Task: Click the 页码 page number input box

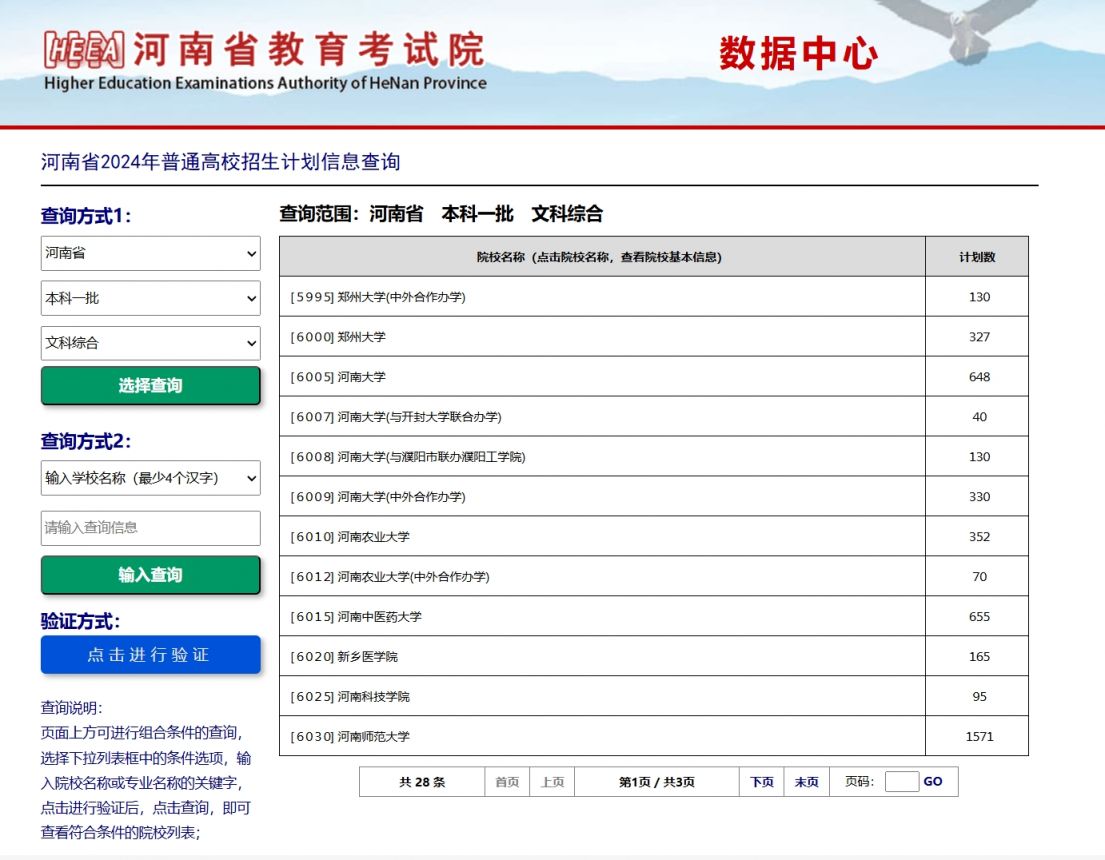Action: (x=901, y=781)
